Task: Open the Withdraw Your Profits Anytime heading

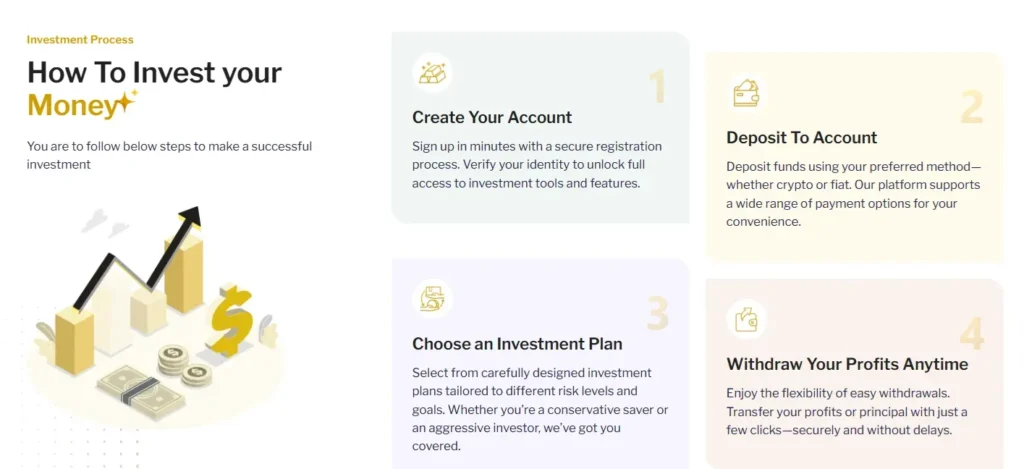Action: pos(847,364)
